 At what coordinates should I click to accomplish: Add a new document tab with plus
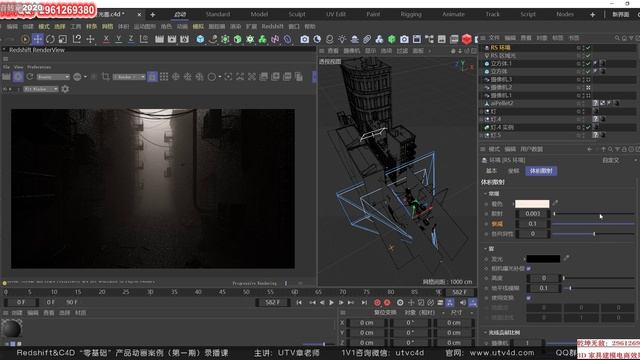152,15
